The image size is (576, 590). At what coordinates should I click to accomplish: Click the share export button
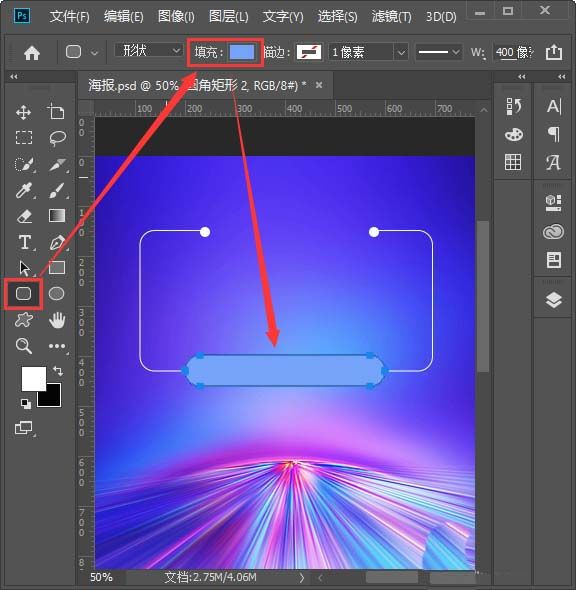coord(554,52)
